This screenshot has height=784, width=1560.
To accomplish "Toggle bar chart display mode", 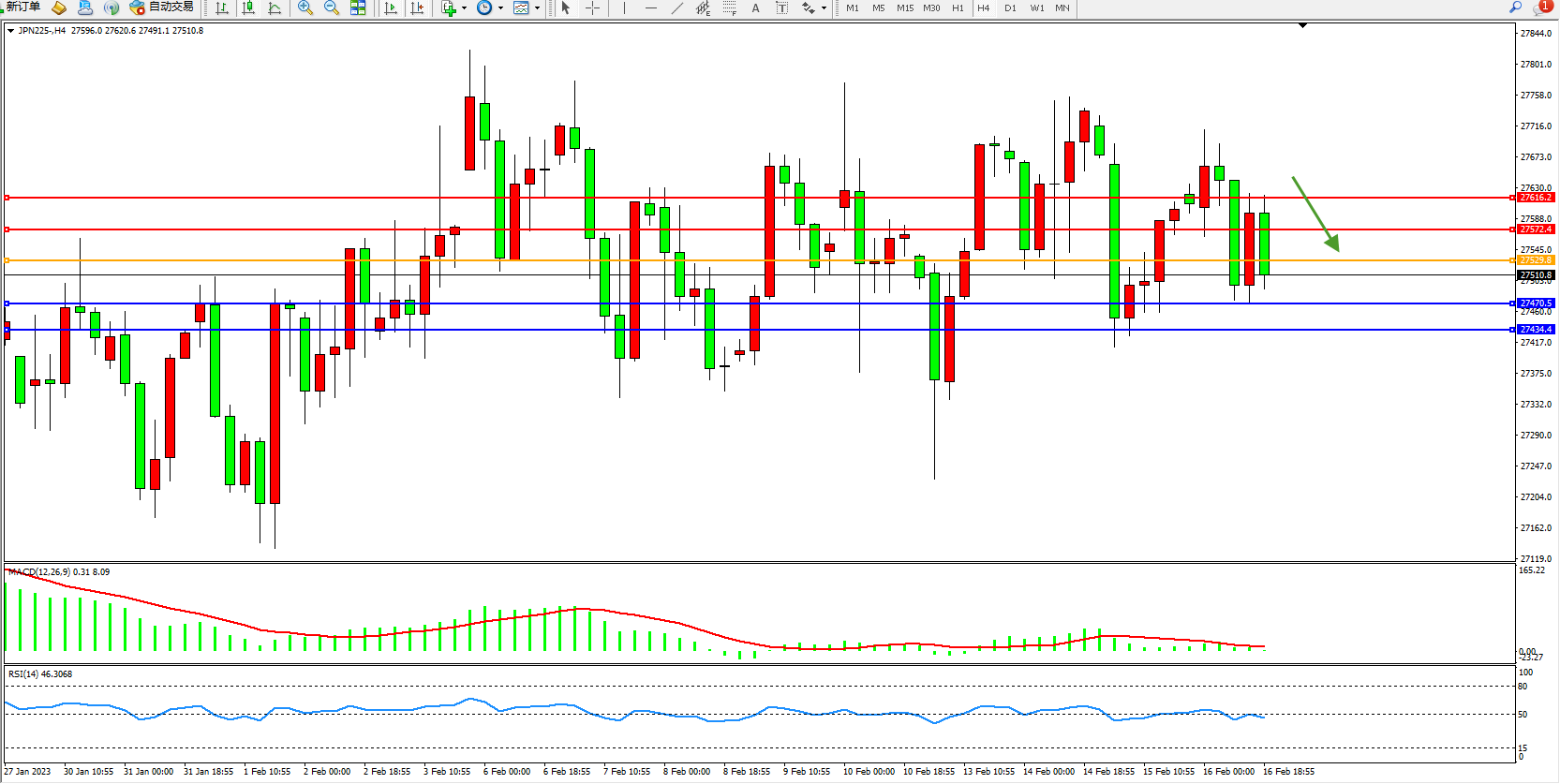I will click(222, 7).
